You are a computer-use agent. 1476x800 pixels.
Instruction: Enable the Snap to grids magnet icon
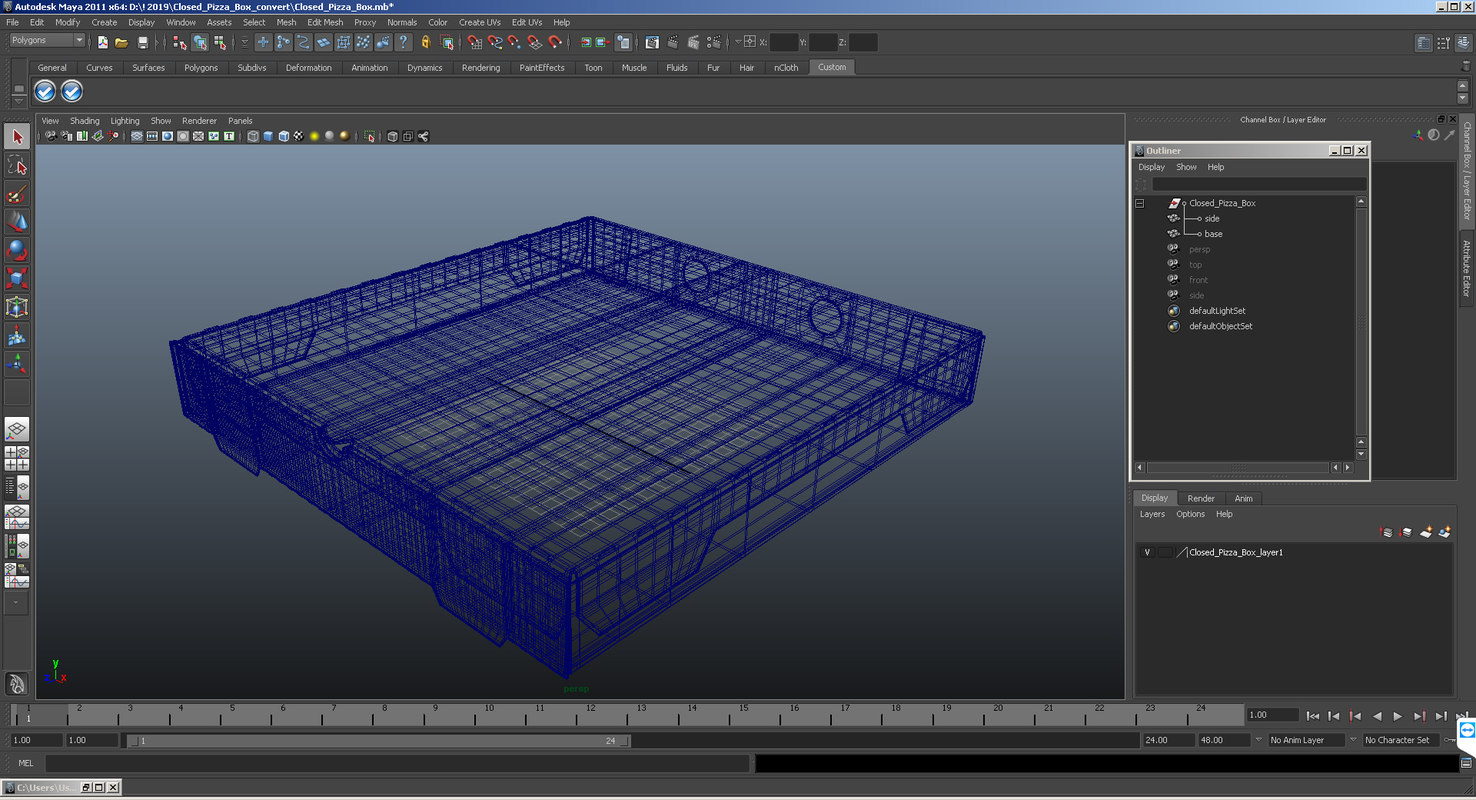tap(474, 43)
